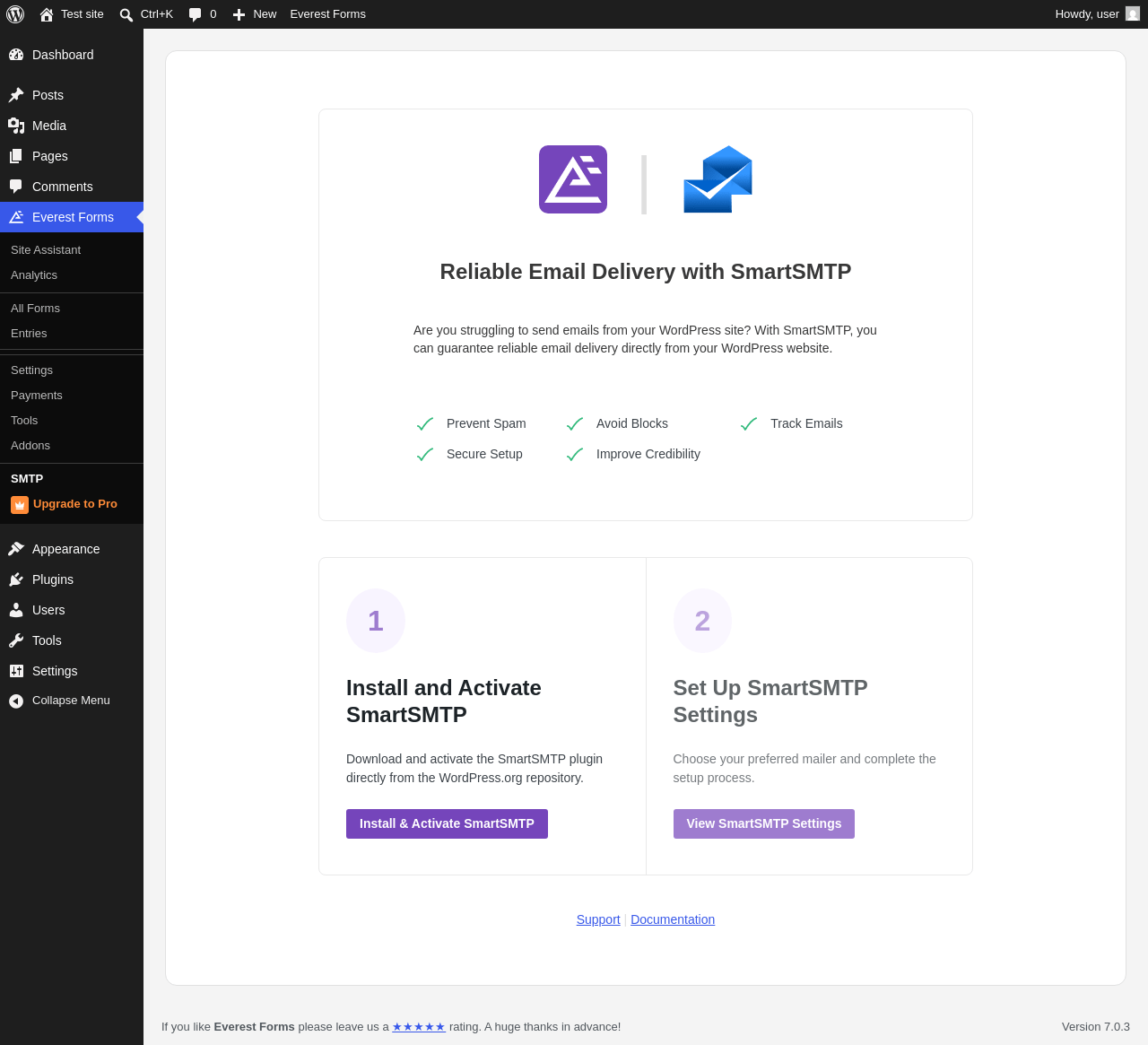Click the comment count 0 in admin bar
Screen dimensions: 1148x1045
pyautogui.click(x=213, y=14)
